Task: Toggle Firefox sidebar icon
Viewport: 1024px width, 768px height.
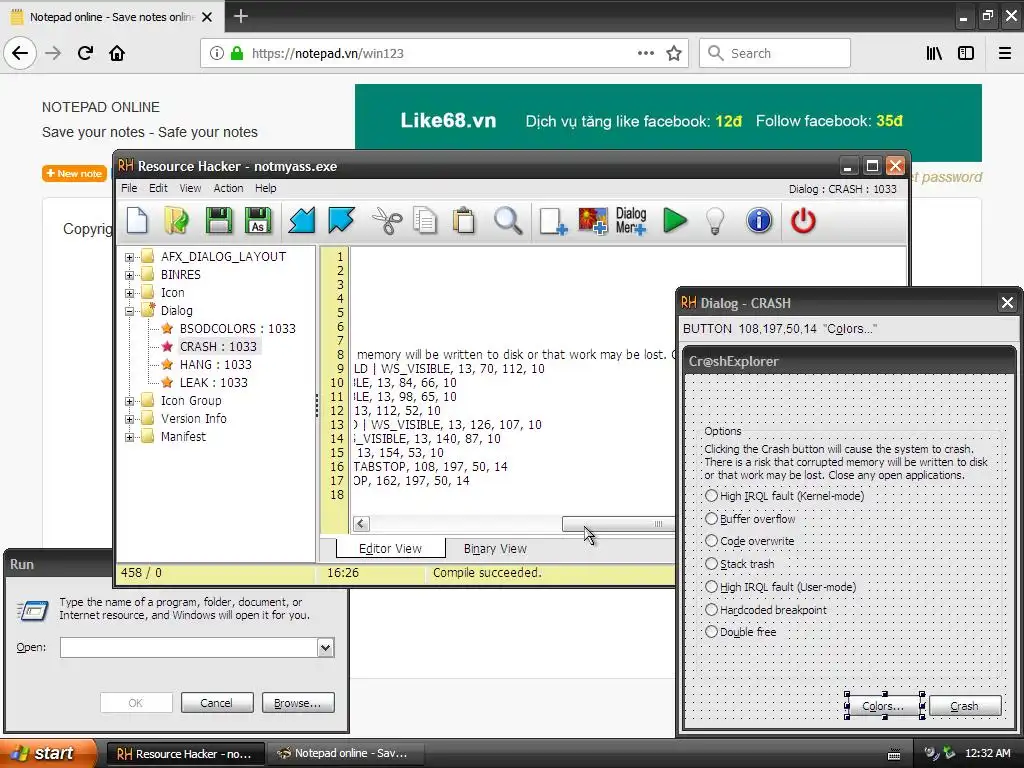Action: point(966,54)
